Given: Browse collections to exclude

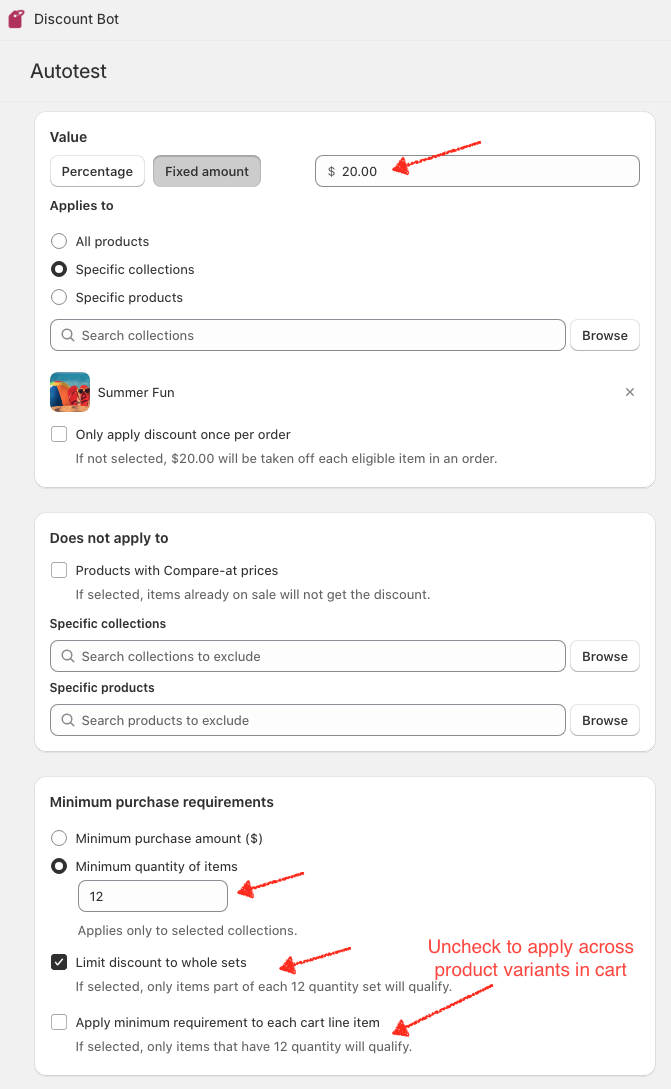Looking at the screenshot, I should tap(605, 656).
